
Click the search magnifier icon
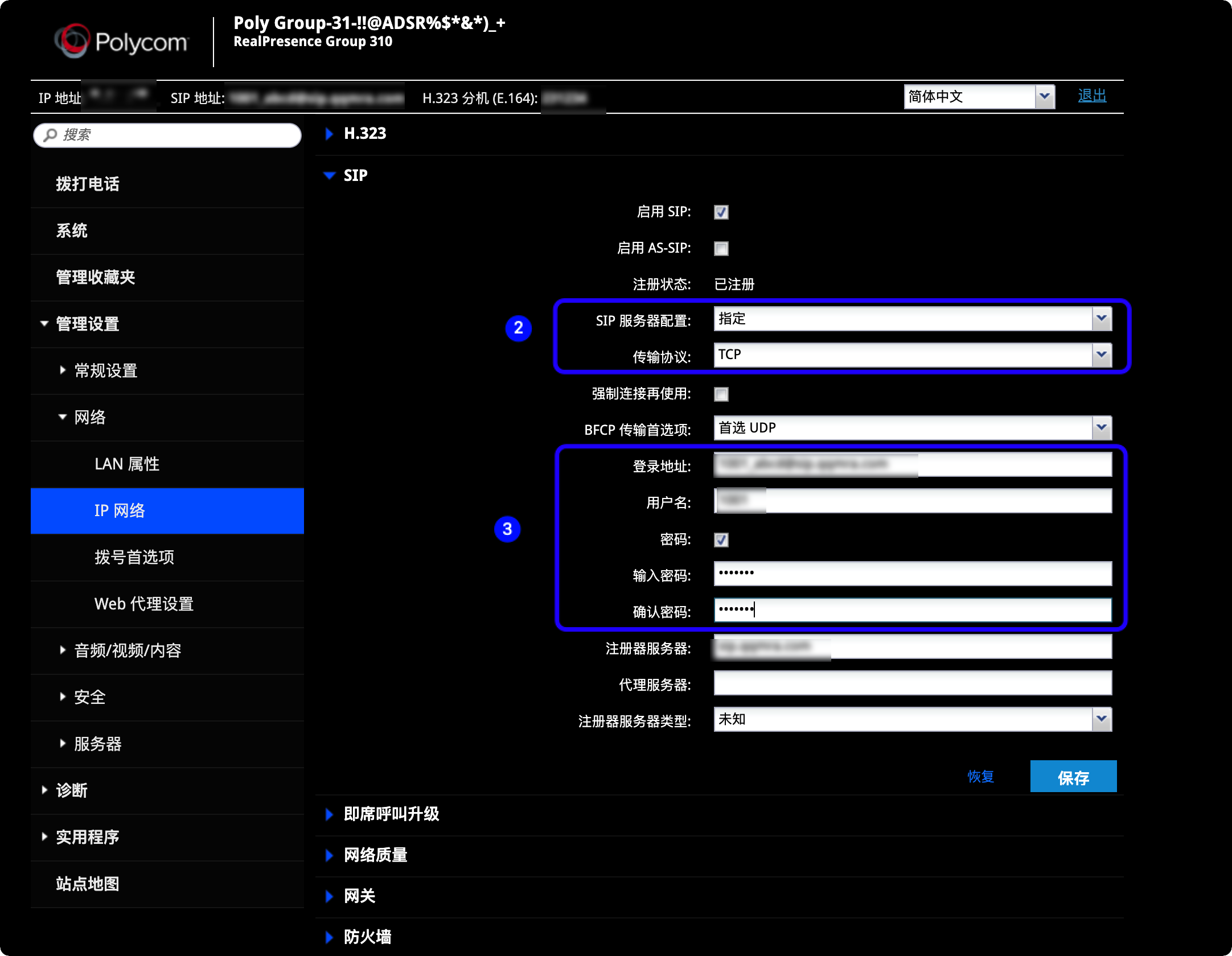pos(50,135)
